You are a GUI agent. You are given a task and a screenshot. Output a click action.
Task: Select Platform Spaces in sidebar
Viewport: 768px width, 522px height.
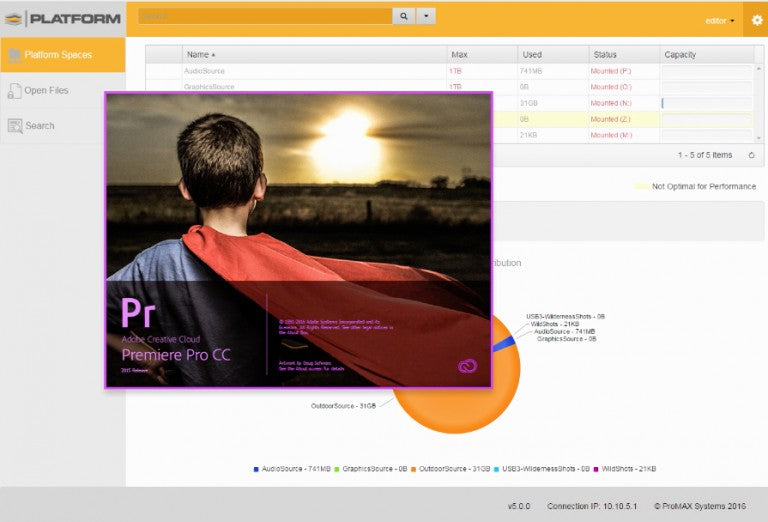(x=63, y=55)
